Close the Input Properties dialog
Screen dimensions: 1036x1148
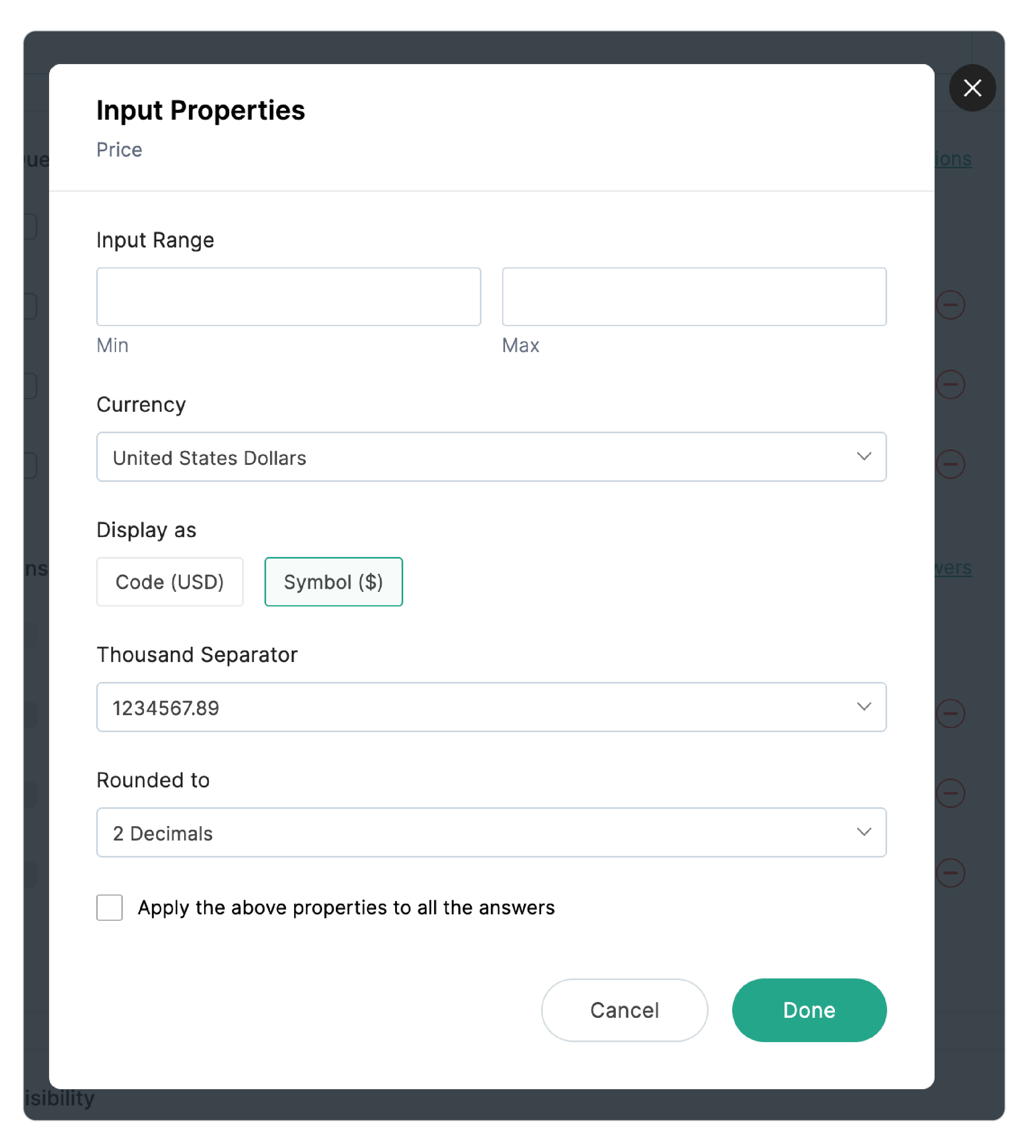[x=972, y=88]
